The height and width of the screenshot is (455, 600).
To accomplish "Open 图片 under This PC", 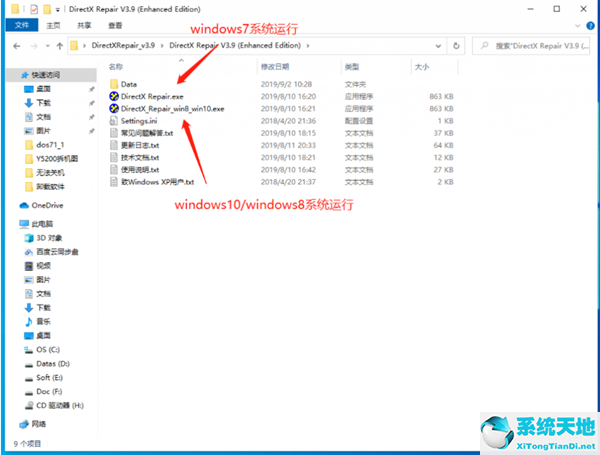I will 43,280.
